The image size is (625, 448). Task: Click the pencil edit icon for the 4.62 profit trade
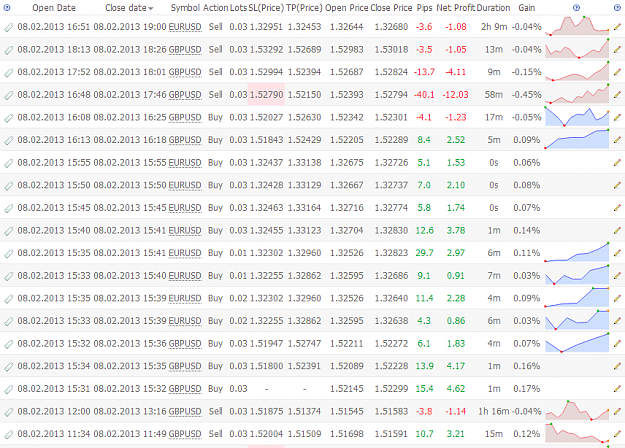(617, 389)
